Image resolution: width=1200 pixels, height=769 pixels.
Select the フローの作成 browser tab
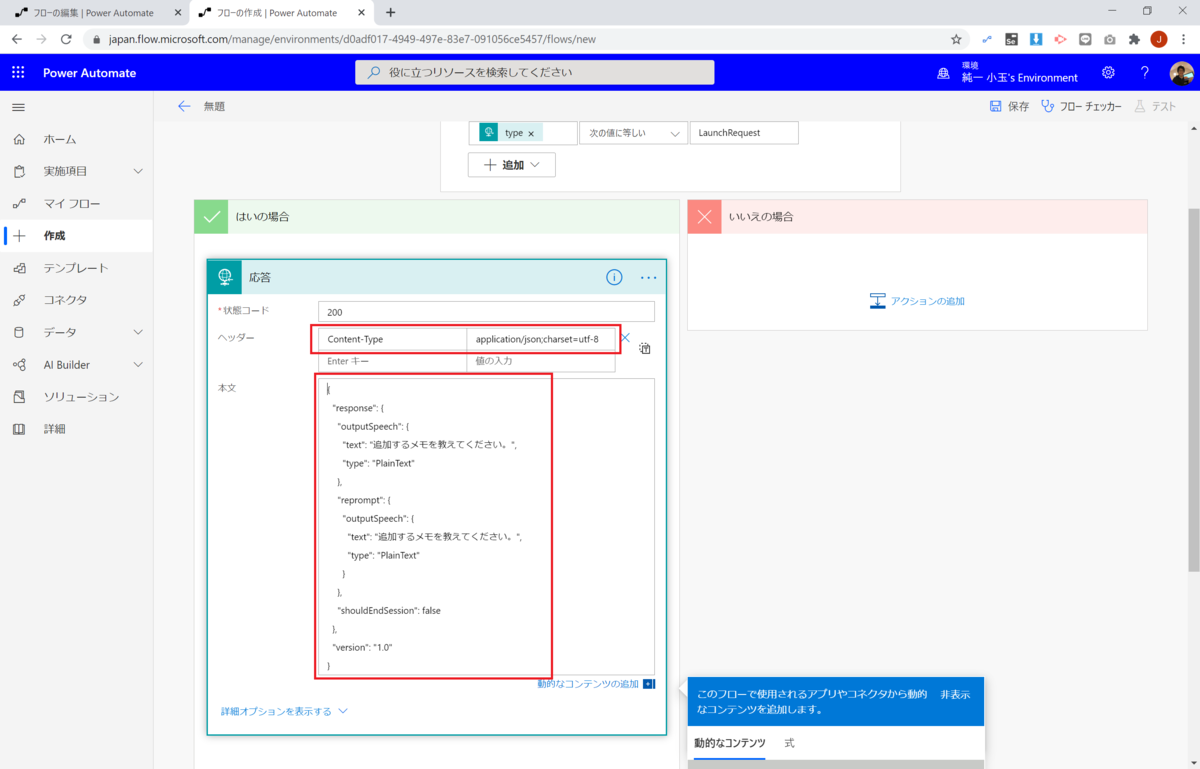(x=283, y=12)
